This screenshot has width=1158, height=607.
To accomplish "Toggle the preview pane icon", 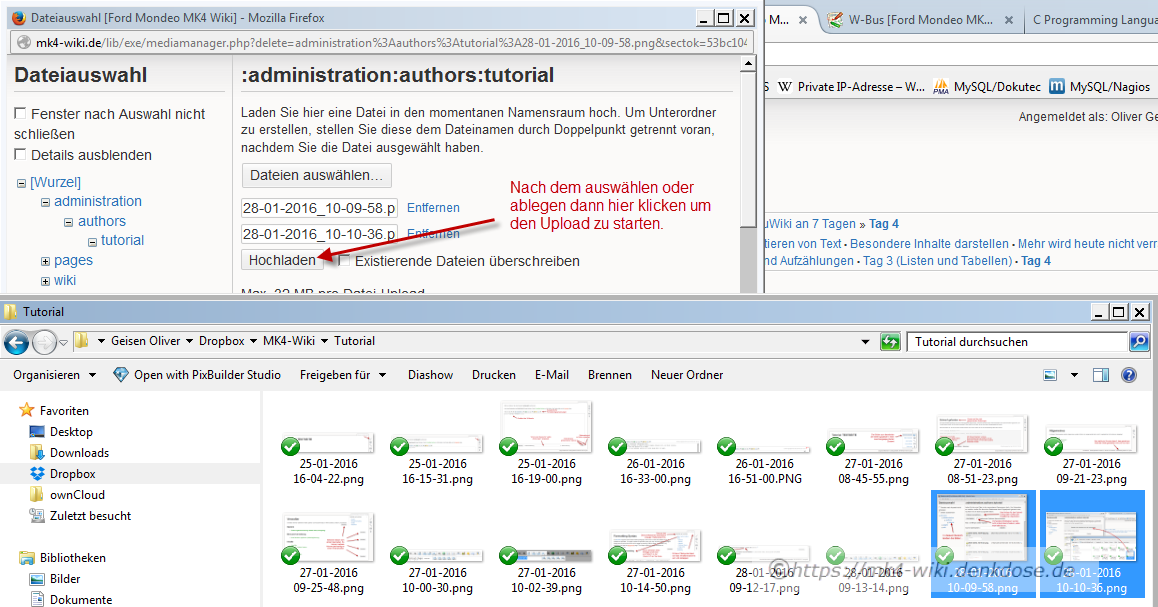I will point(1100,375).
